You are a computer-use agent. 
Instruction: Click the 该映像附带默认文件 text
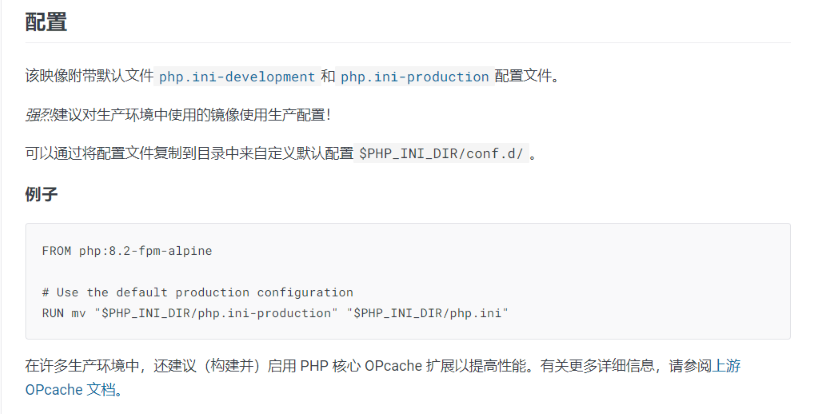(x=89, y=77)
